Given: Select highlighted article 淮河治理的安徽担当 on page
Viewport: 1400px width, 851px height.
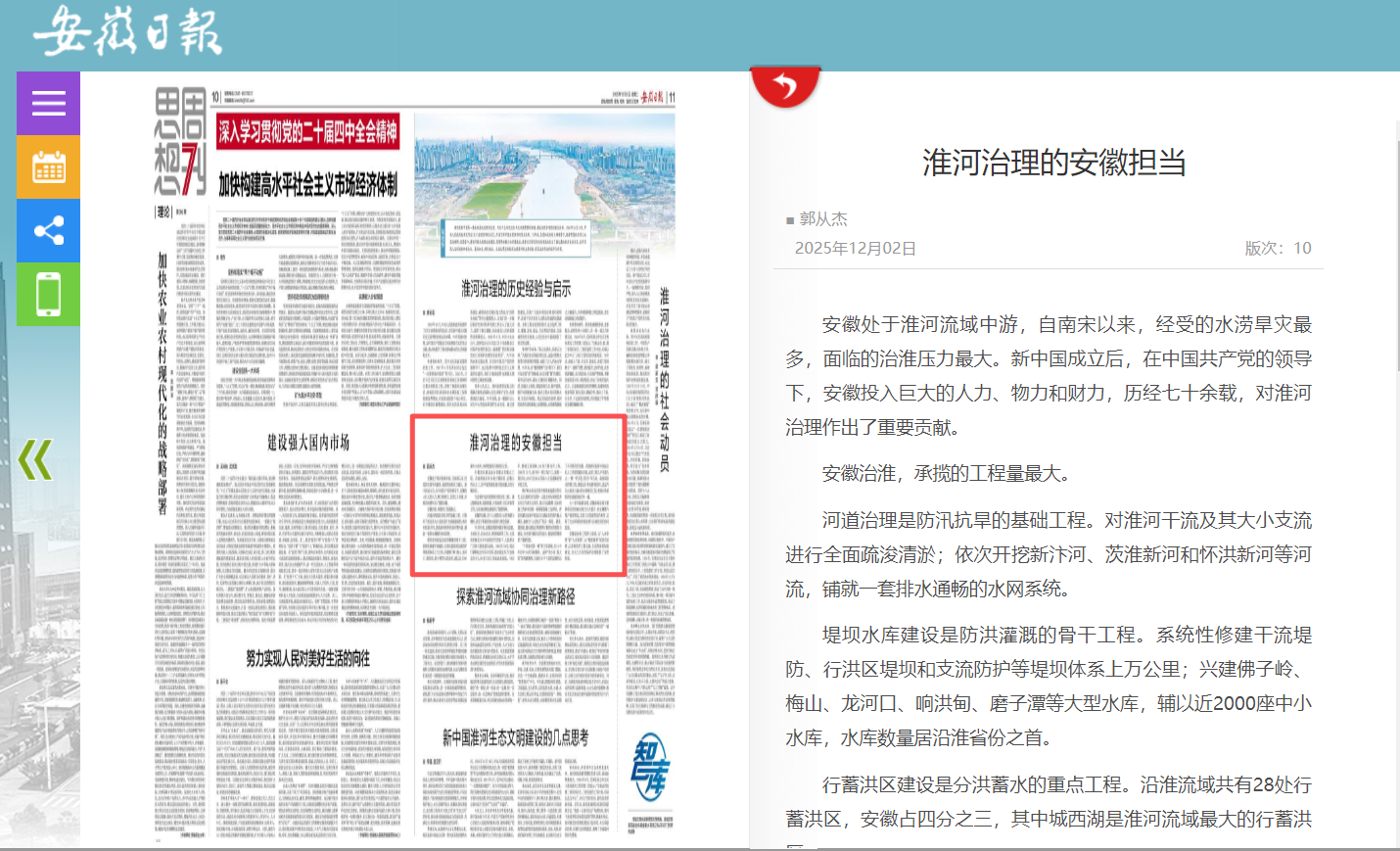Looking at the screenshot, I should coord(516,443).
